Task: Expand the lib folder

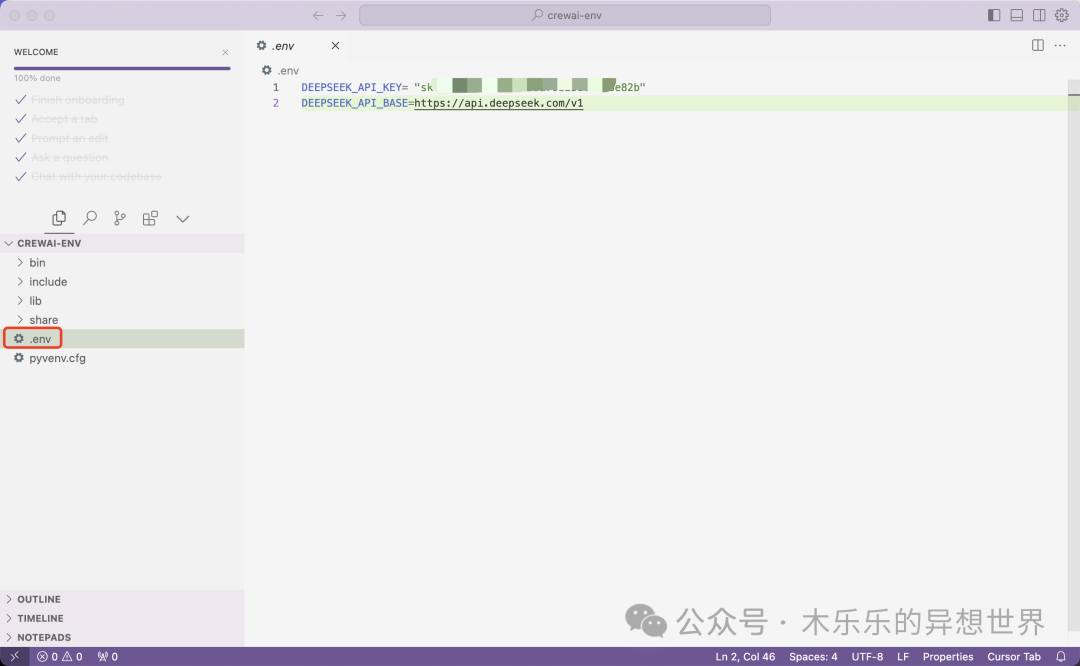Action: pyautogui.click(x=122, y=301)
